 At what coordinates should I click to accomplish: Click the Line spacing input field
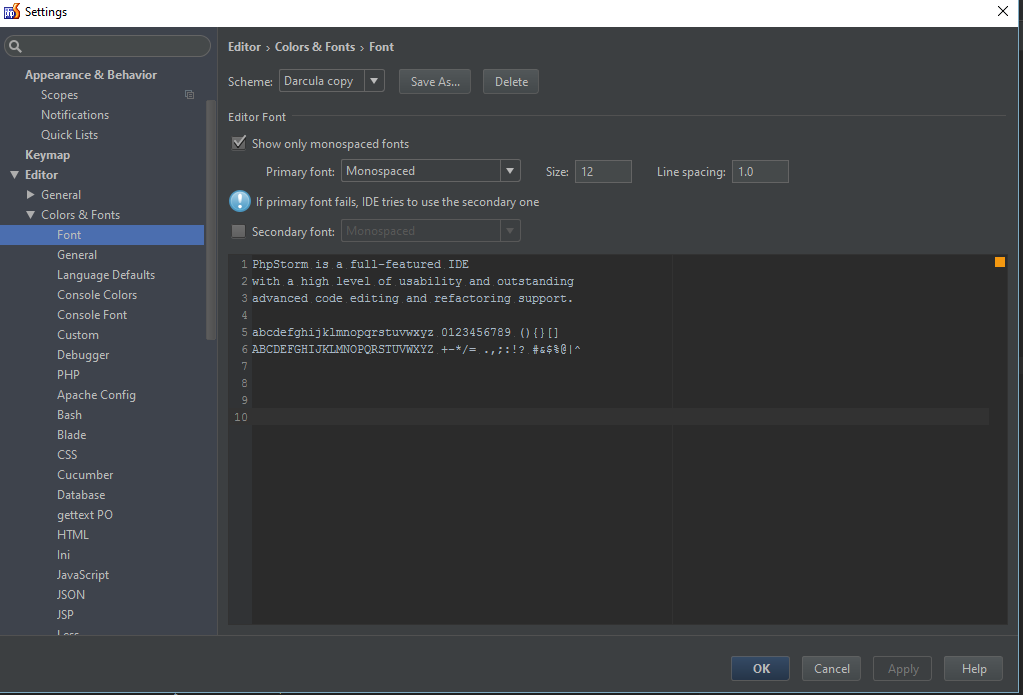(759, 171)
